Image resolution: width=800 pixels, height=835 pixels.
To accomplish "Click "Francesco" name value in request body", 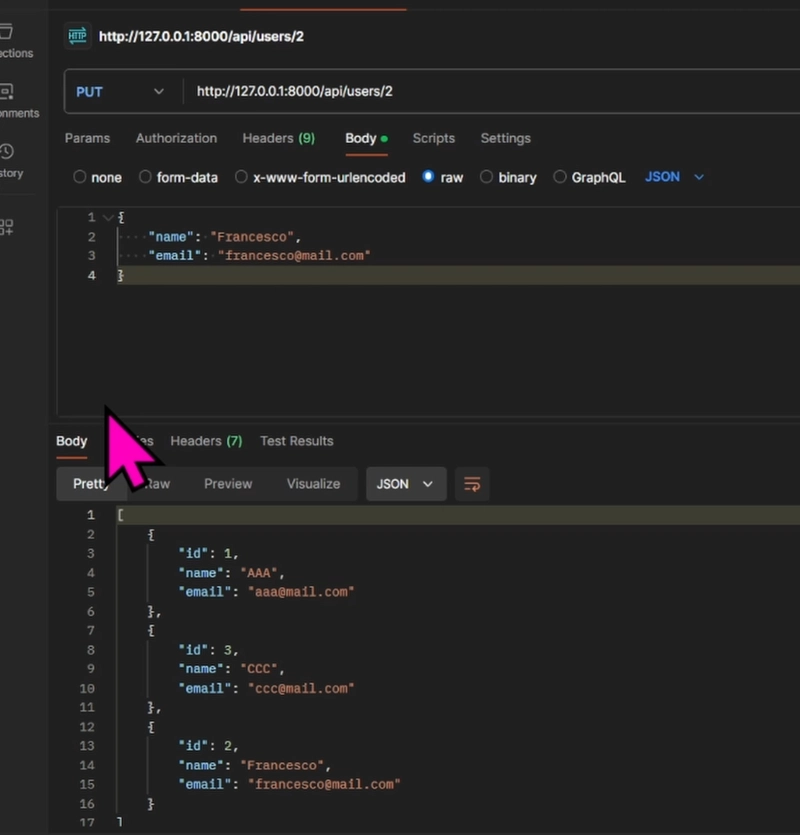I will tap(252, 237).
